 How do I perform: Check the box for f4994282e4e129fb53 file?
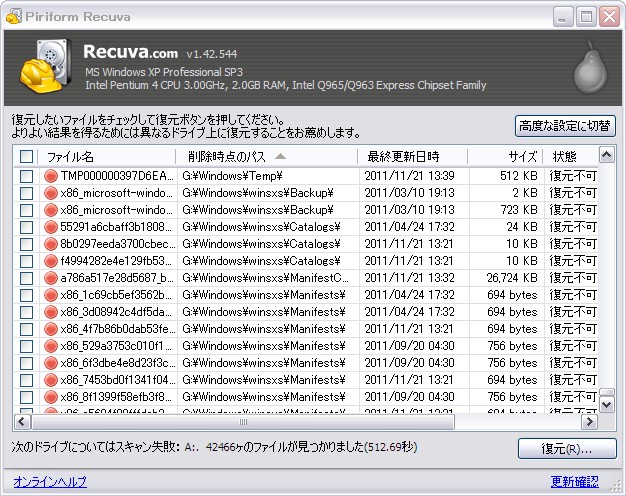tap(26, 261)
